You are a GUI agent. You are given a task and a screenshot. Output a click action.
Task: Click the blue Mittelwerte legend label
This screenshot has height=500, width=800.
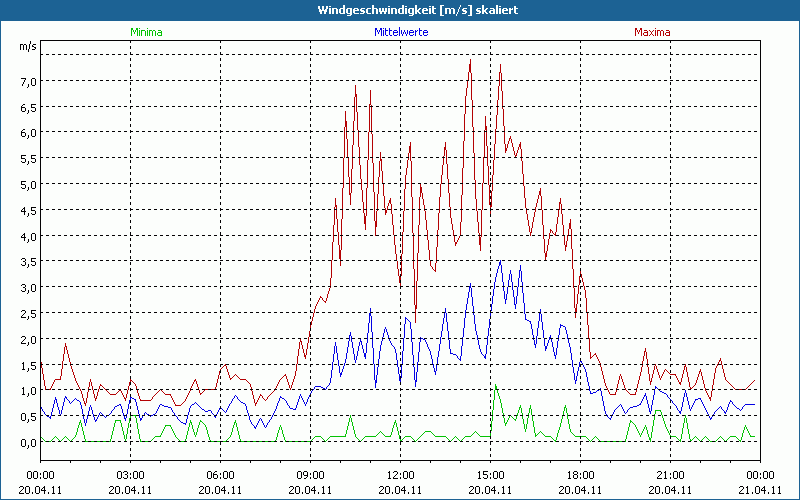401,32
